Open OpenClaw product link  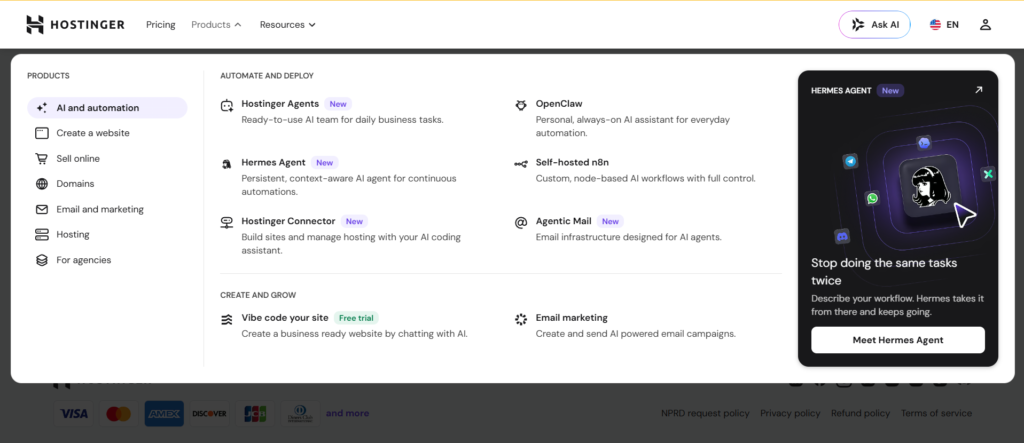(x=559, y=104)
